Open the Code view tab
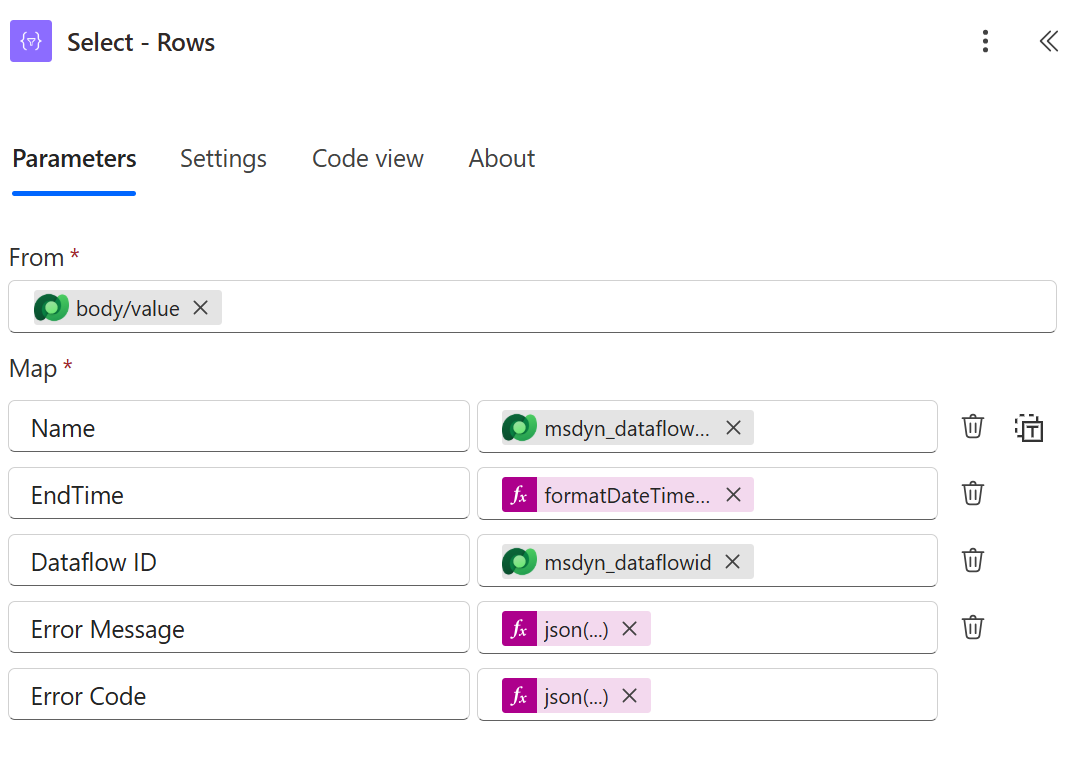1066x765 pixels. click(x=368, y=158)
